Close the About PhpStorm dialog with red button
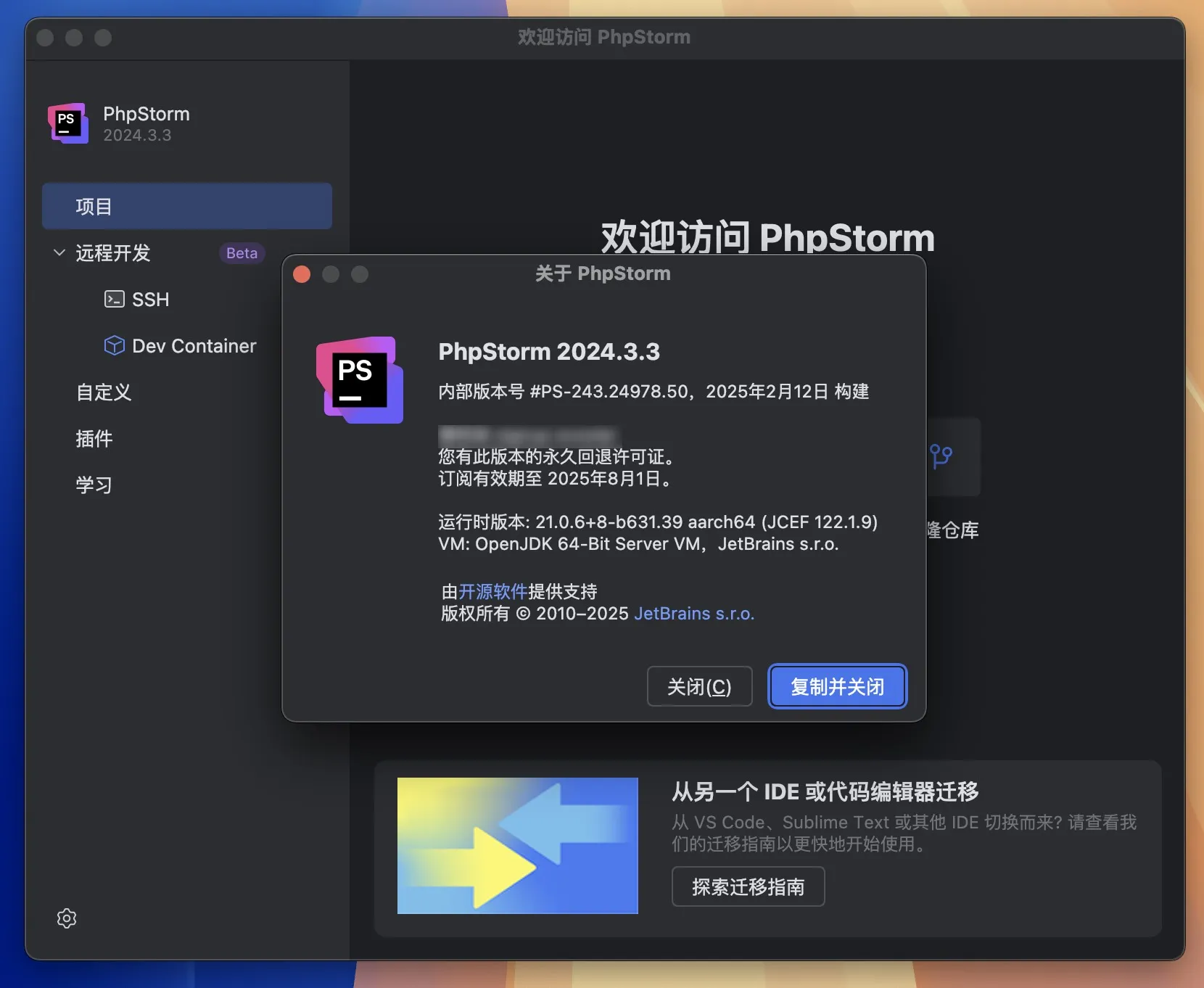The height and width of the screenshot is (988, 1204). point(302,274)
